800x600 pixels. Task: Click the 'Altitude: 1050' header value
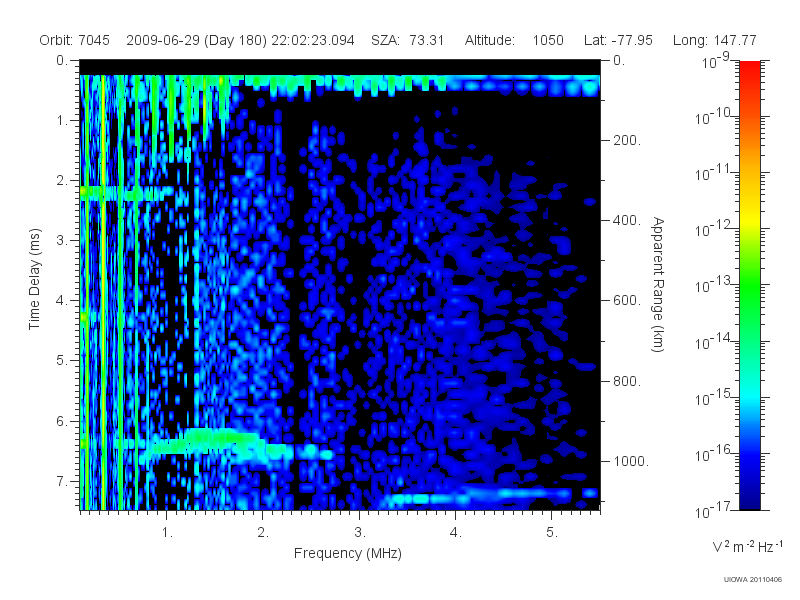(514, 40)
